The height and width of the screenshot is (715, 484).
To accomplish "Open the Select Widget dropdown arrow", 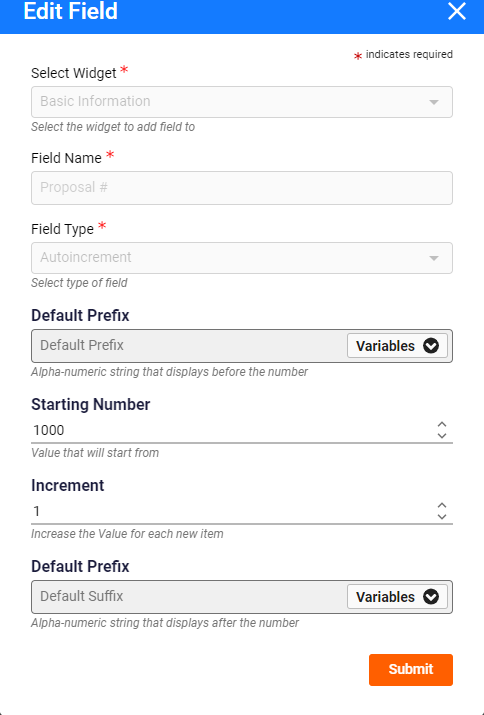I will [434, 102].
